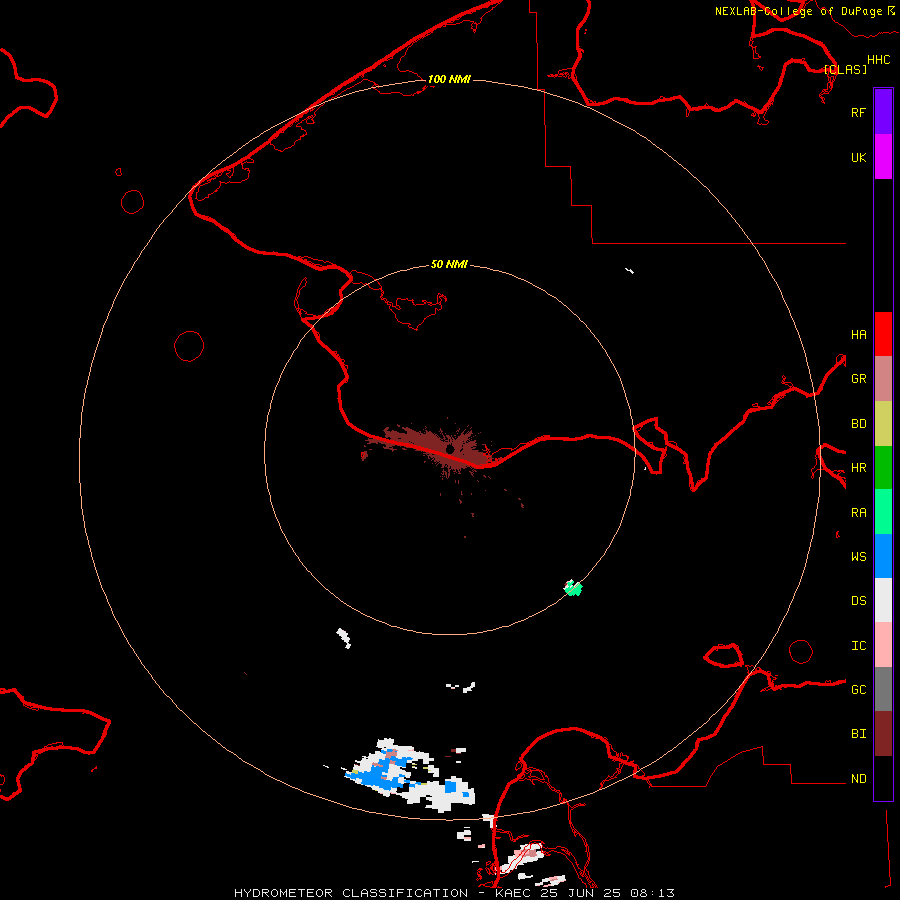
Task: Choose the white DS legend swatch
Action: 883,600
